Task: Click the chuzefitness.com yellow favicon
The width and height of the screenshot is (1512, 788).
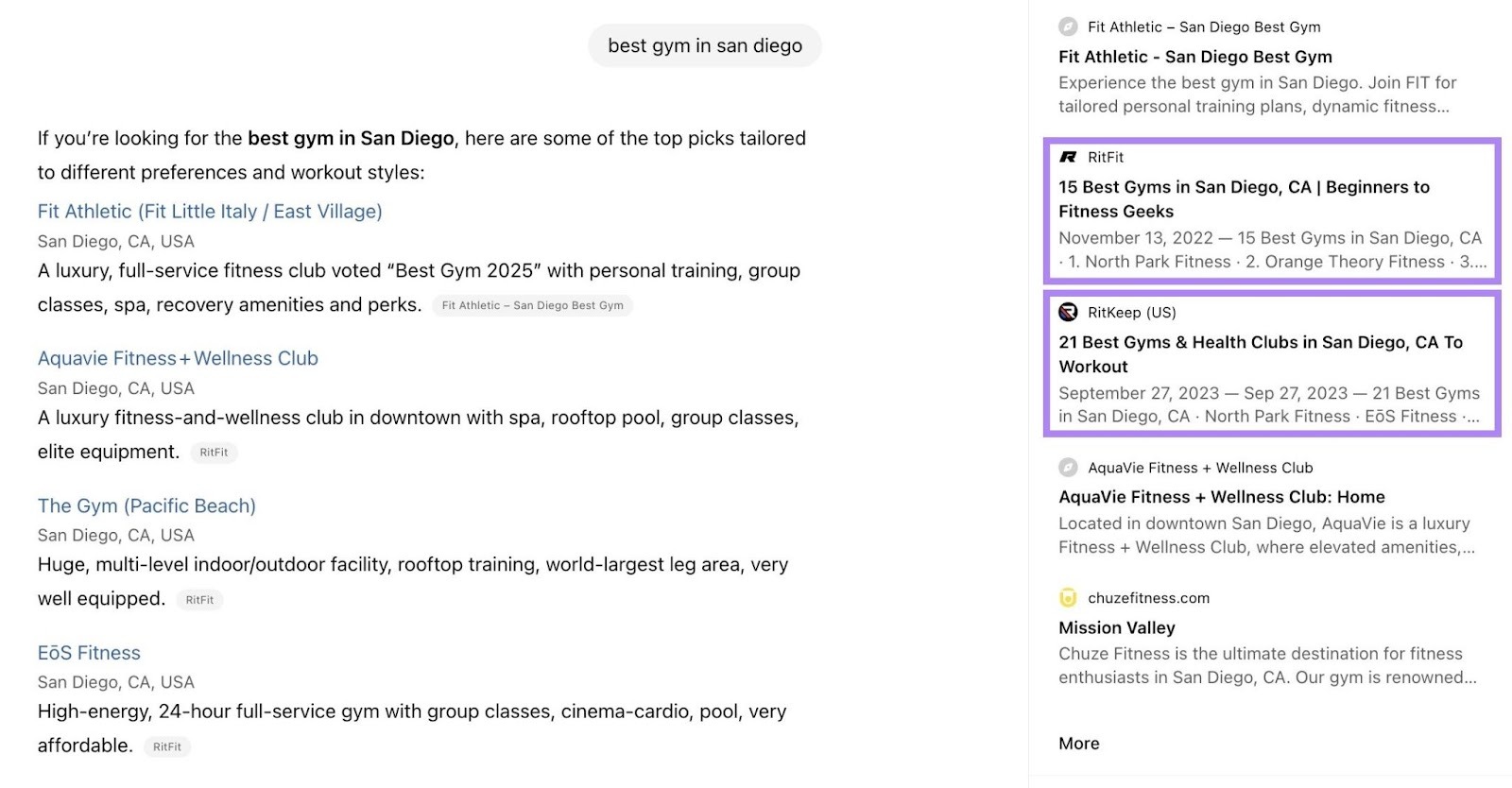Action: pos(1068,597)
